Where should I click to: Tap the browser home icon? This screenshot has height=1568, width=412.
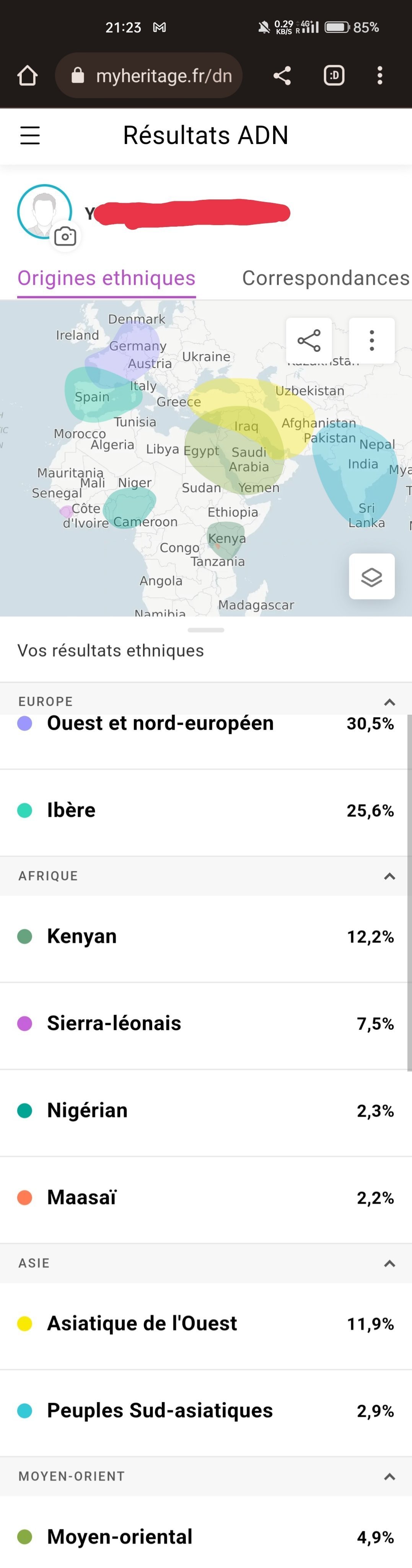pos(28,75)
